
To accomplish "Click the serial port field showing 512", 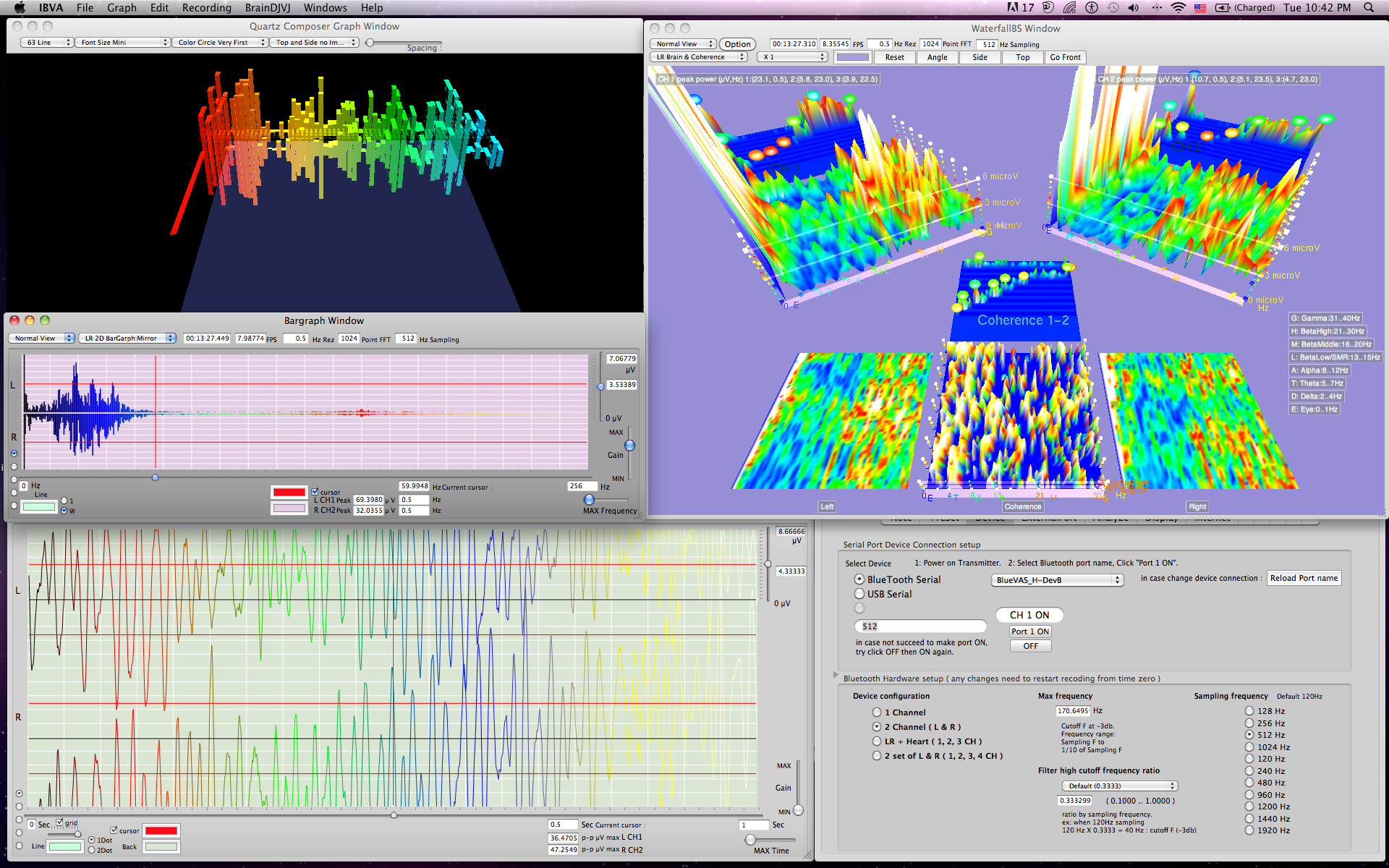I will [x=921, y=626].
